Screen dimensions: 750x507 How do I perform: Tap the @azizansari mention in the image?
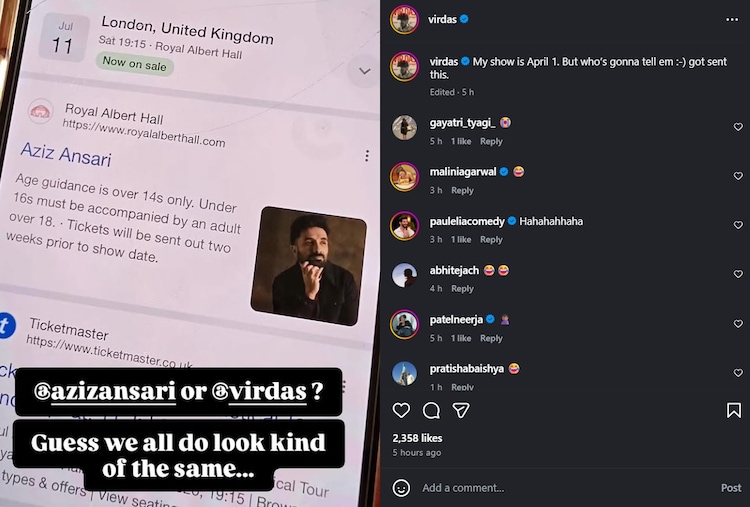coord(105,392)
